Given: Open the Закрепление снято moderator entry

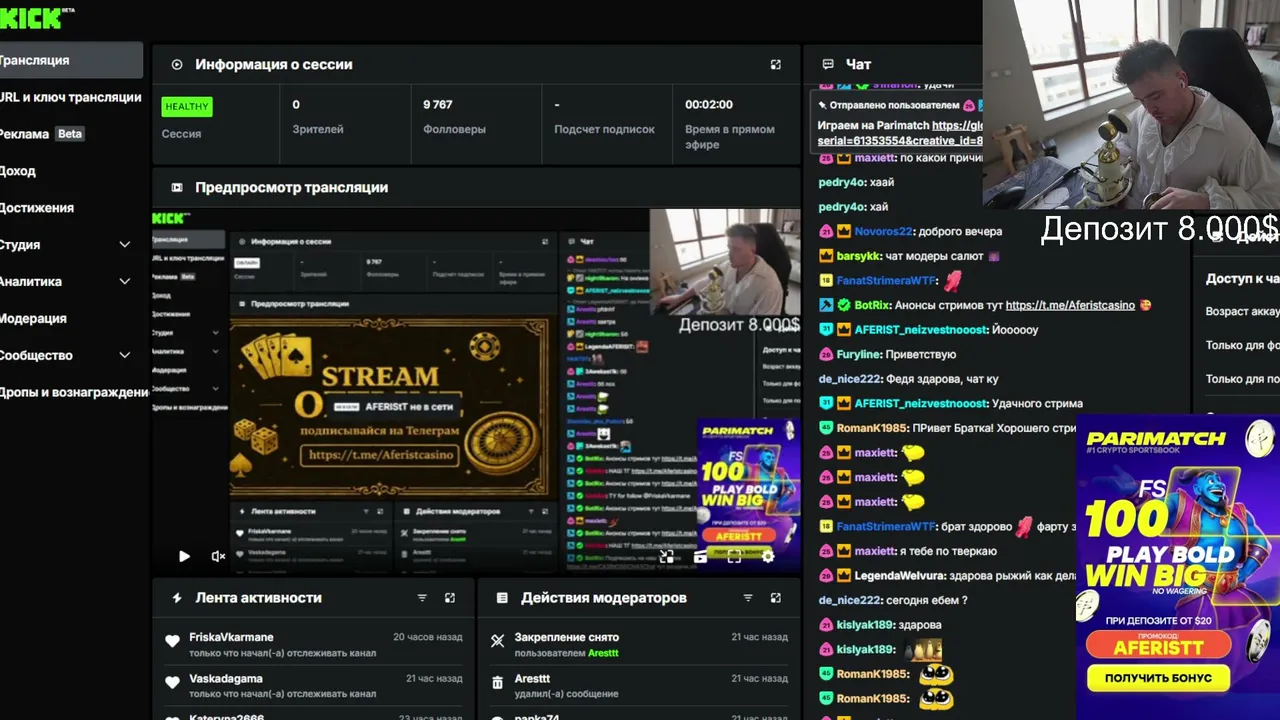Looking at the screenshot, I should (567, 637).
